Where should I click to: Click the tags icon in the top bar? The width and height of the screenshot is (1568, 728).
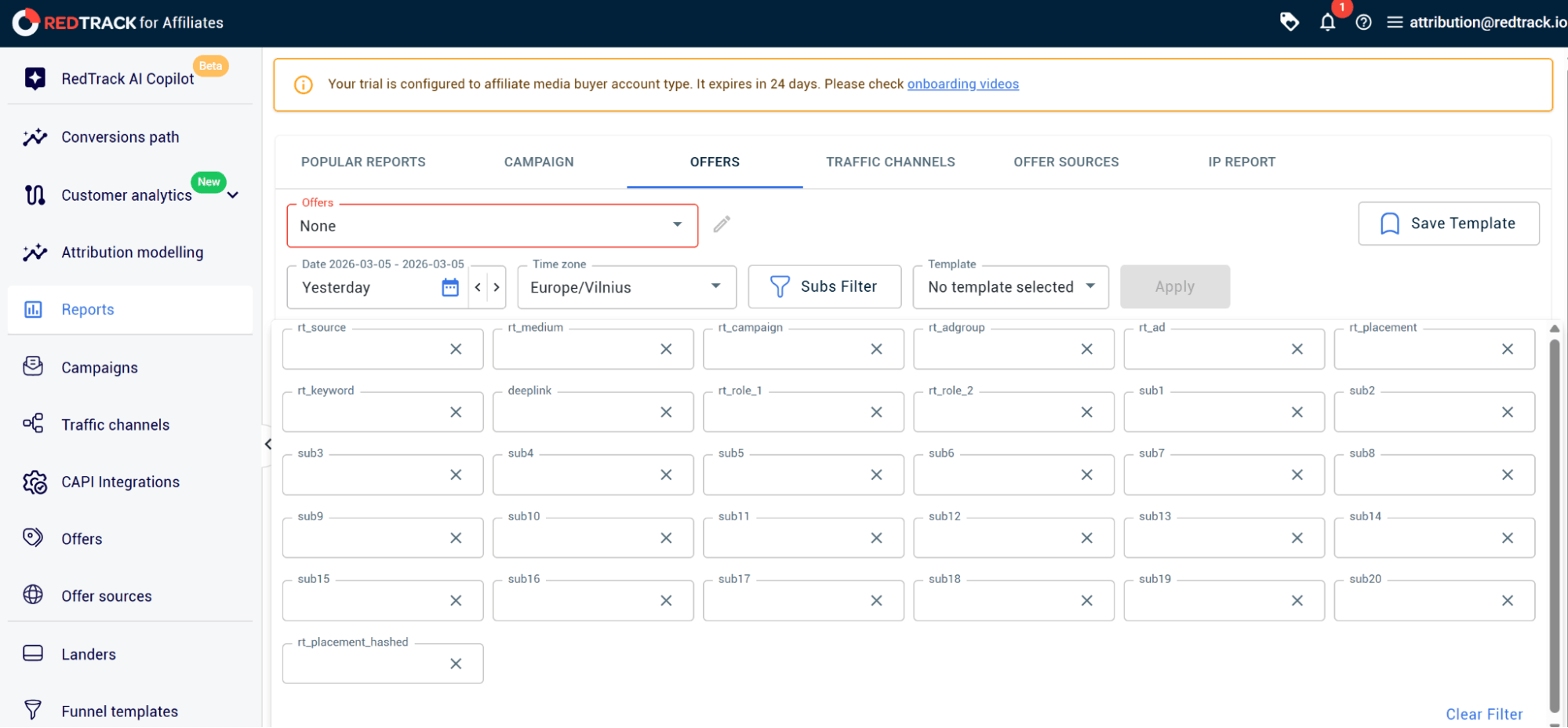click(1289, 22)
